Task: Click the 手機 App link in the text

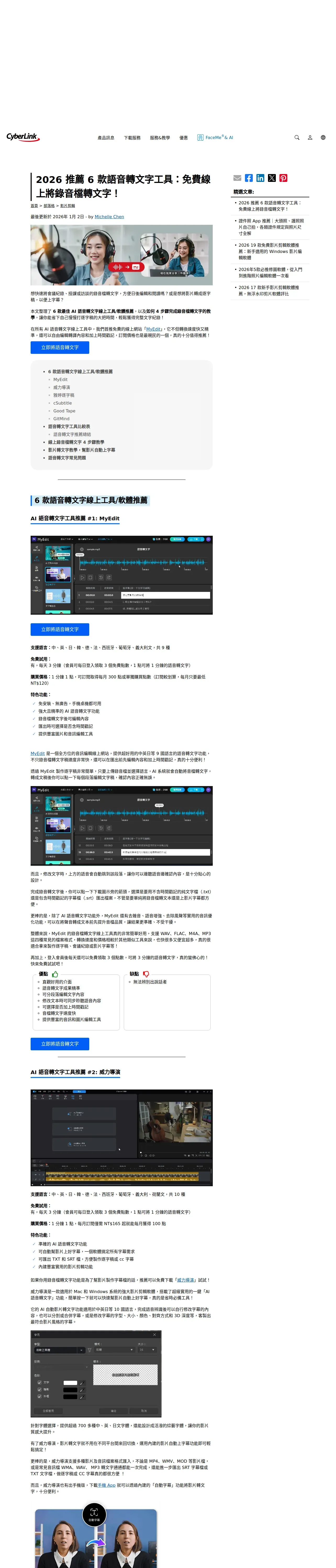Action: click(107, 1485)
